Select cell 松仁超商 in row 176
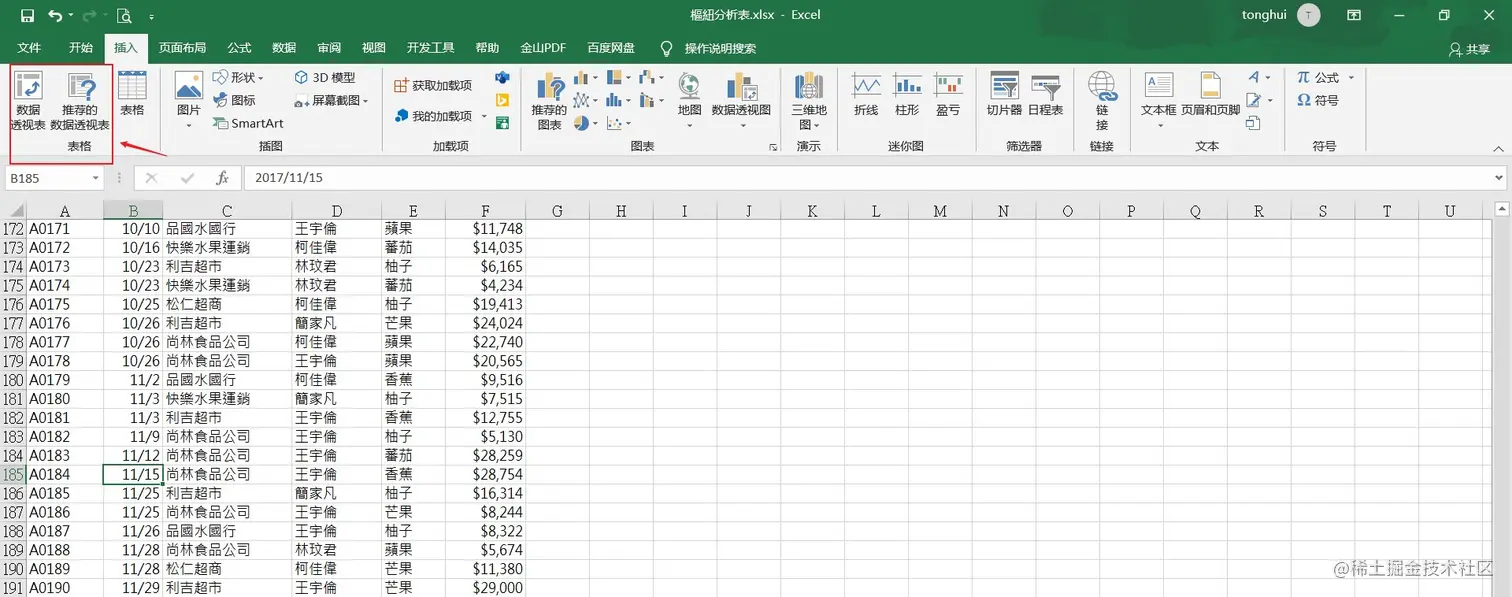Image resolution: width=1512 pixels, height=597 pixels. coord(228,304)
